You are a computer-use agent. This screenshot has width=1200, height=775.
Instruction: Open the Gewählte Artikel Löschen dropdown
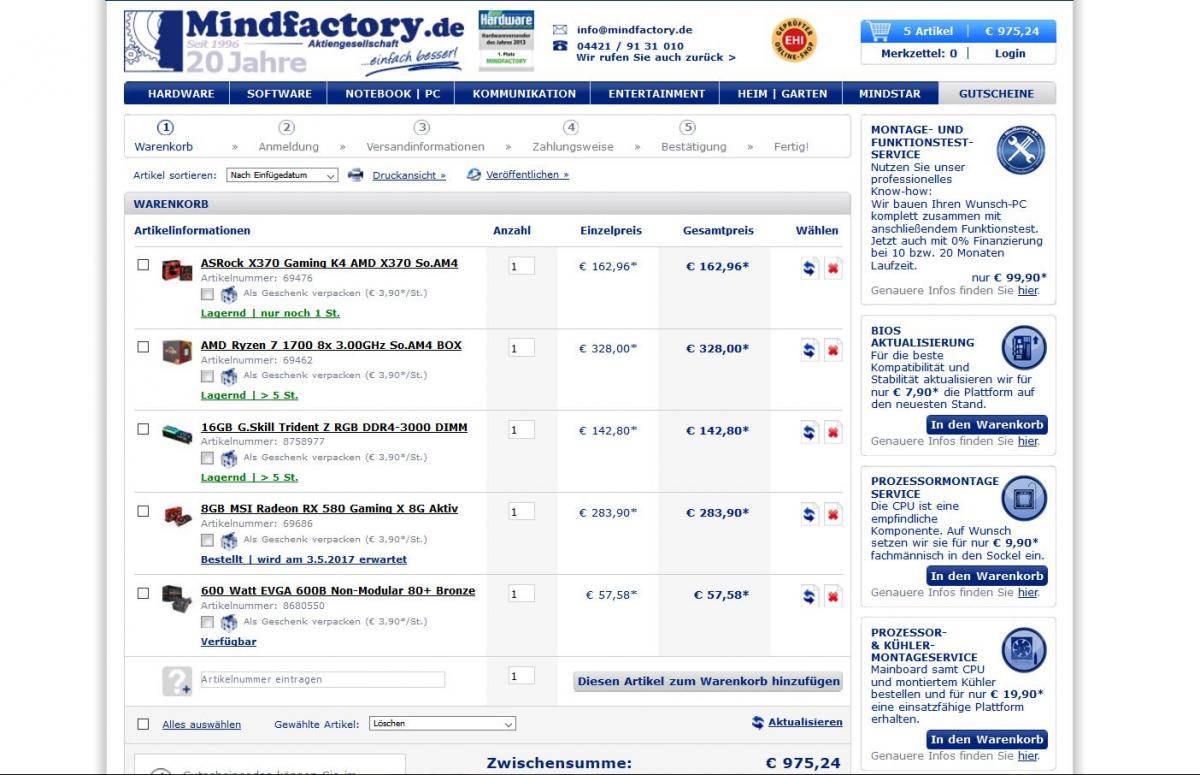442,723
